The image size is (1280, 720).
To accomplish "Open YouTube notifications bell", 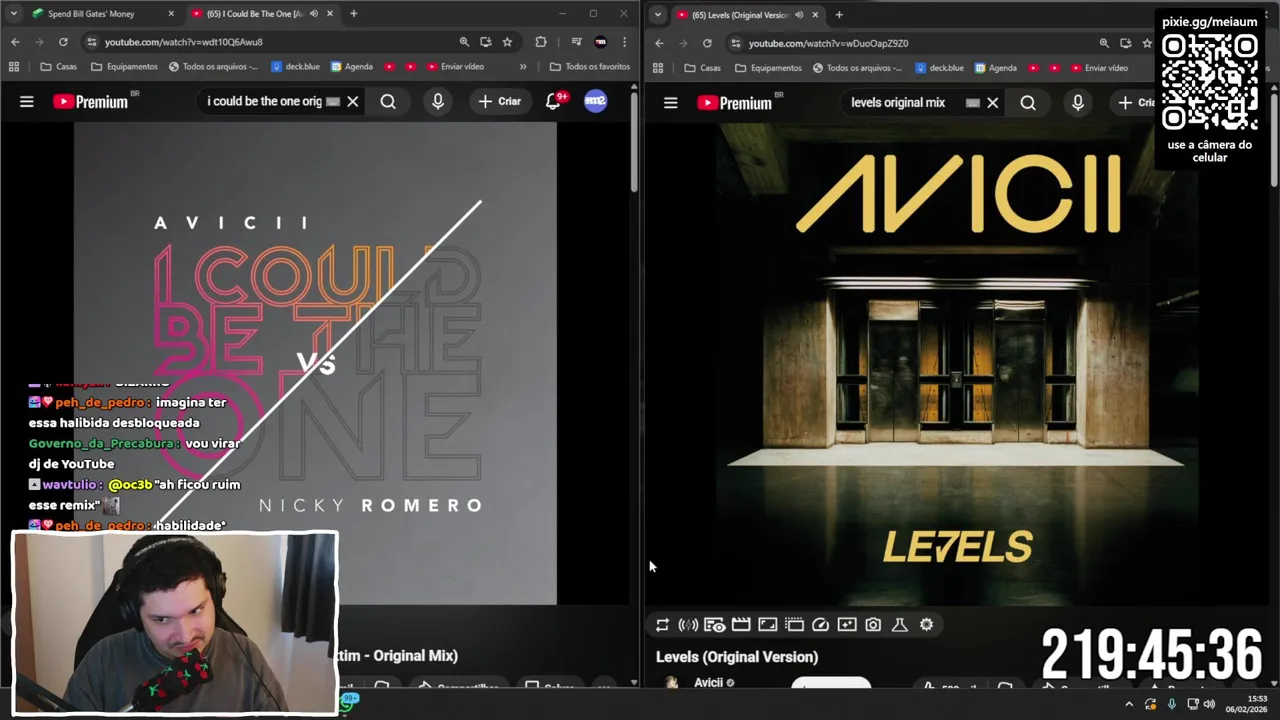I will coord(553,101).
